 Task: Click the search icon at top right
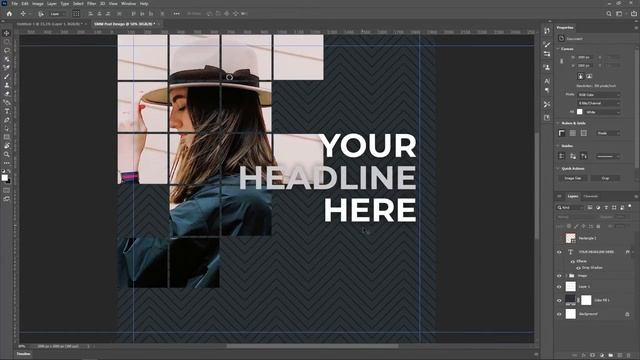click(609, 13)
